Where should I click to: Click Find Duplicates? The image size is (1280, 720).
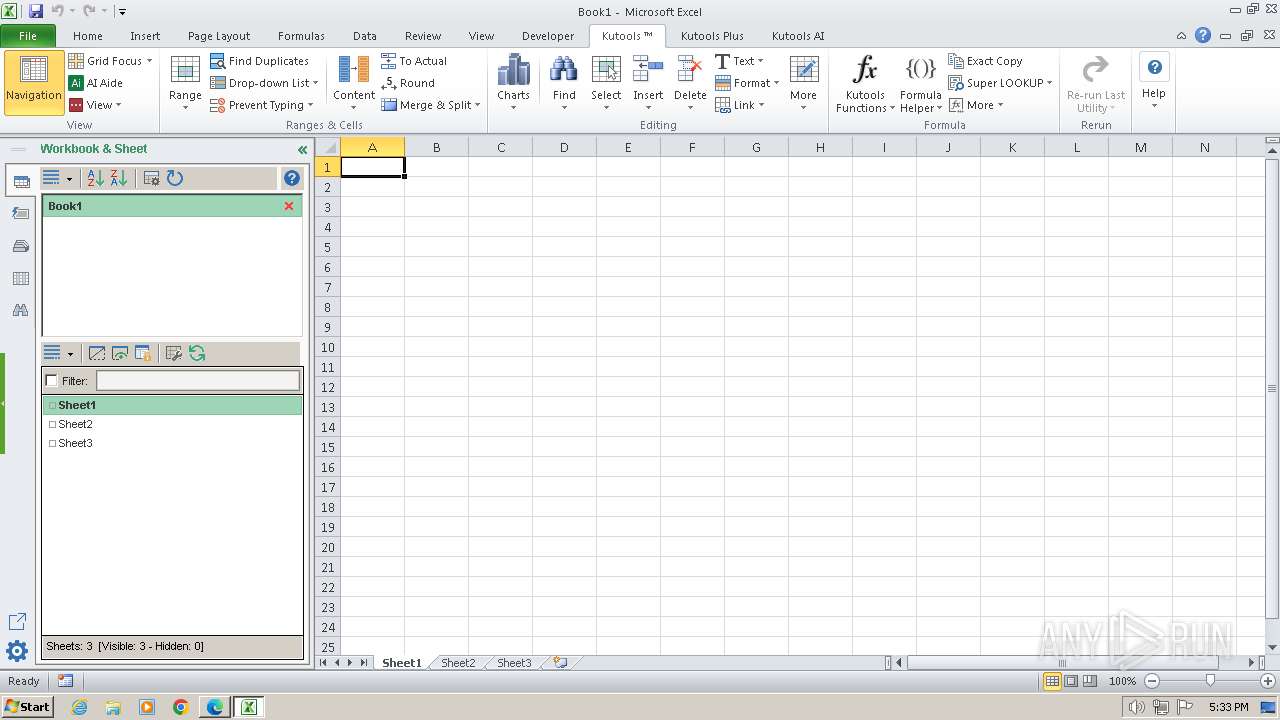click(x=259, y=61)
